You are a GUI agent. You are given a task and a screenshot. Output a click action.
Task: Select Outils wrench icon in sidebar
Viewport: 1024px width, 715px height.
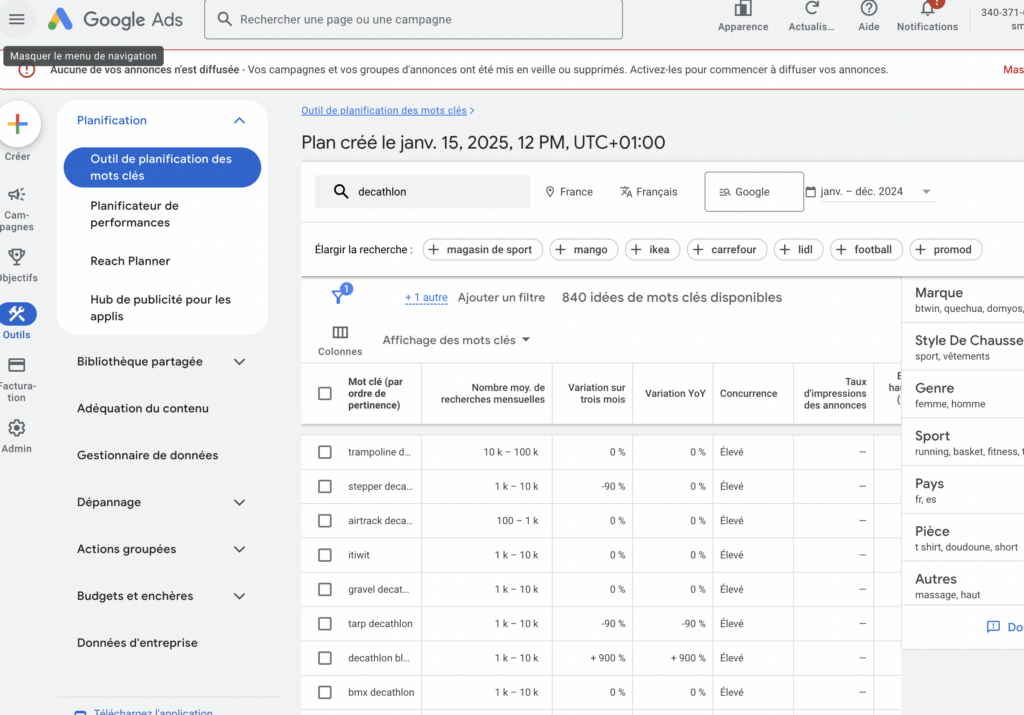[17, 314]
